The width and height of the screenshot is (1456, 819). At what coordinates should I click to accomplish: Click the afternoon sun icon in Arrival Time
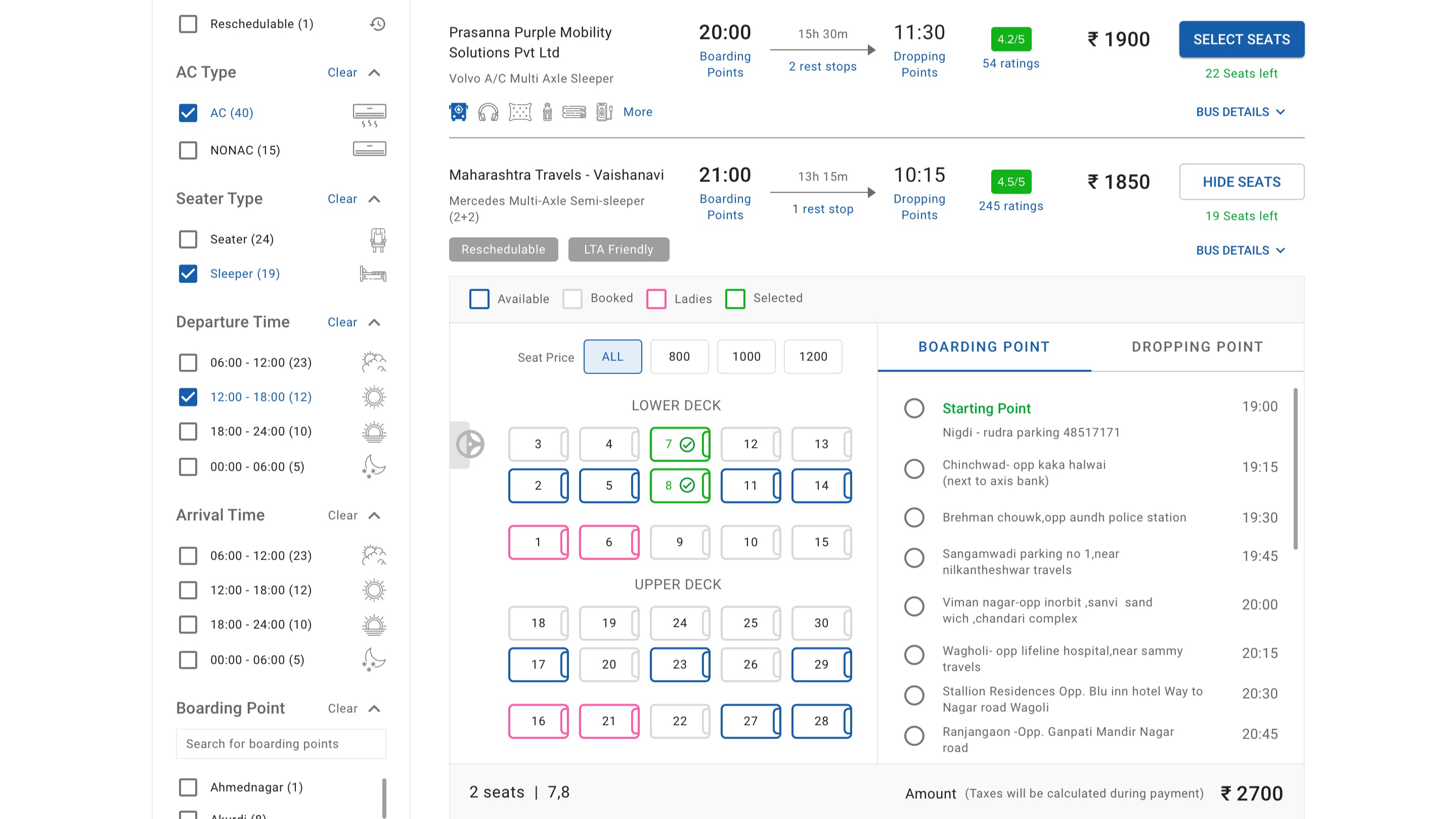point(374,590)
